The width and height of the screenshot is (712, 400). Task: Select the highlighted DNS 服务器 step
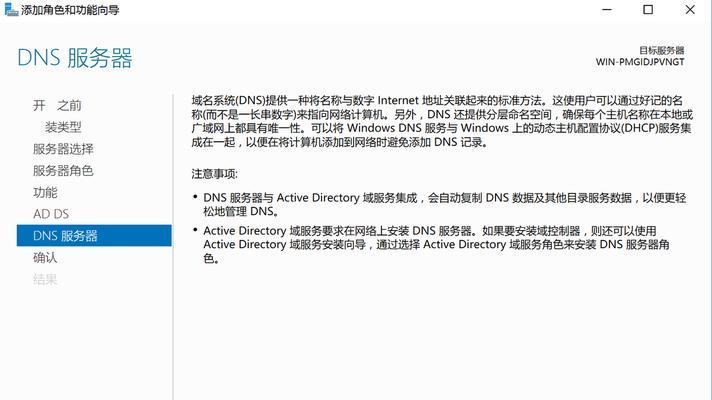(x=94, y=236)
